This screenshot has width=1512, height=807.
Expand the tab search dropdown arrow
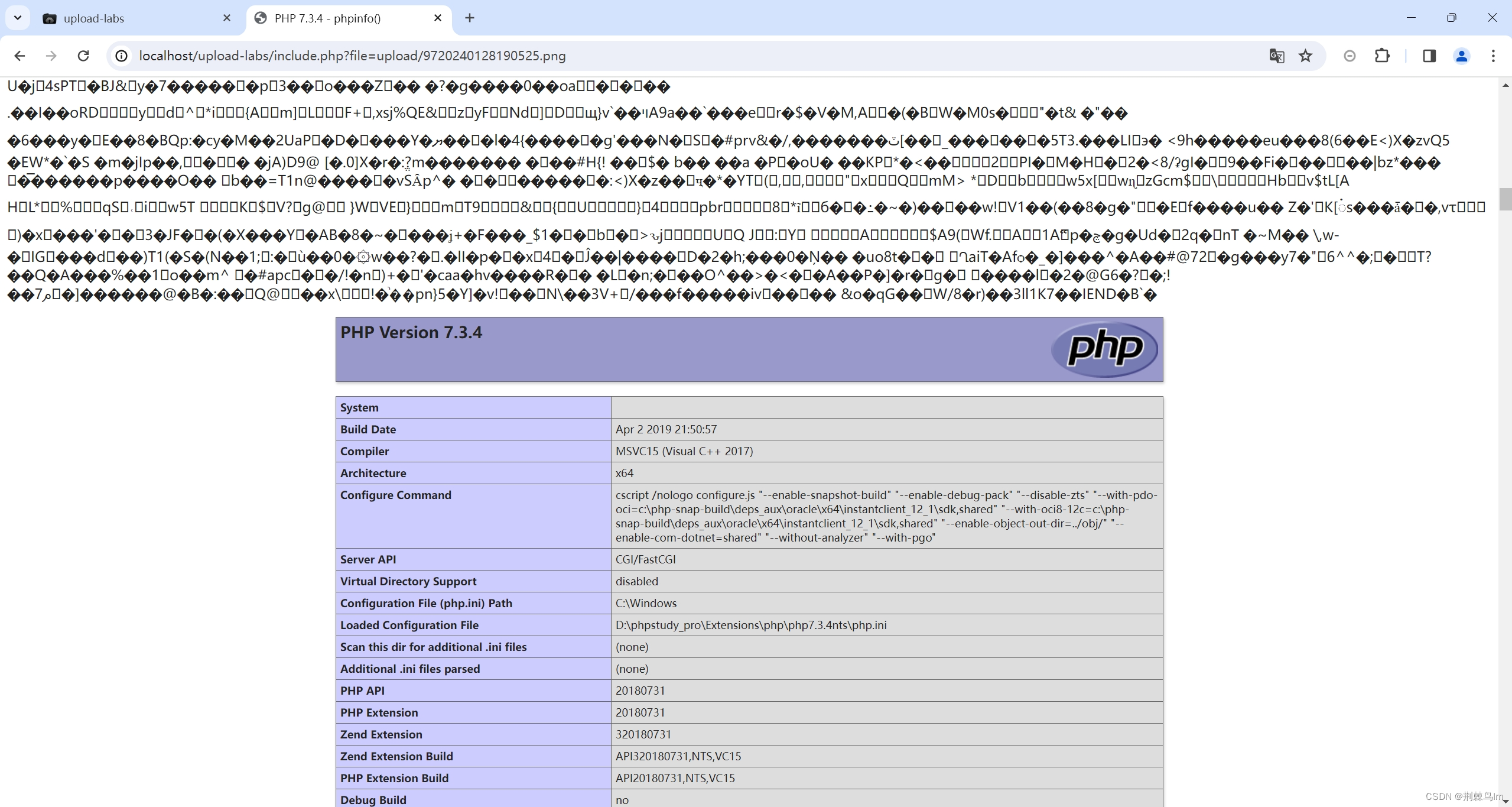18,18
